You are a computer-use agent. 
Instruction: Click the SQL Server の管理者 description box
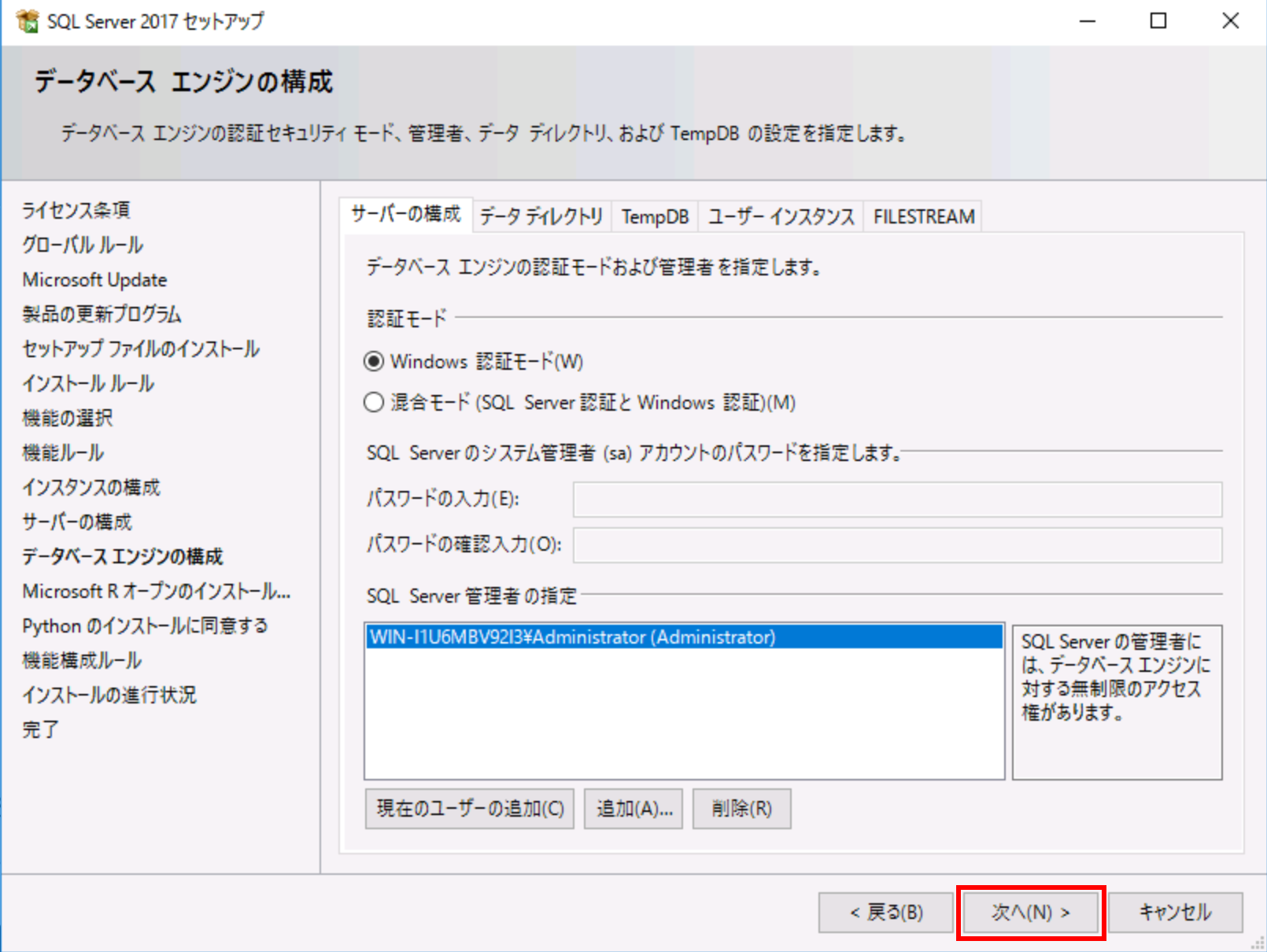click(x=1117, y=702)
